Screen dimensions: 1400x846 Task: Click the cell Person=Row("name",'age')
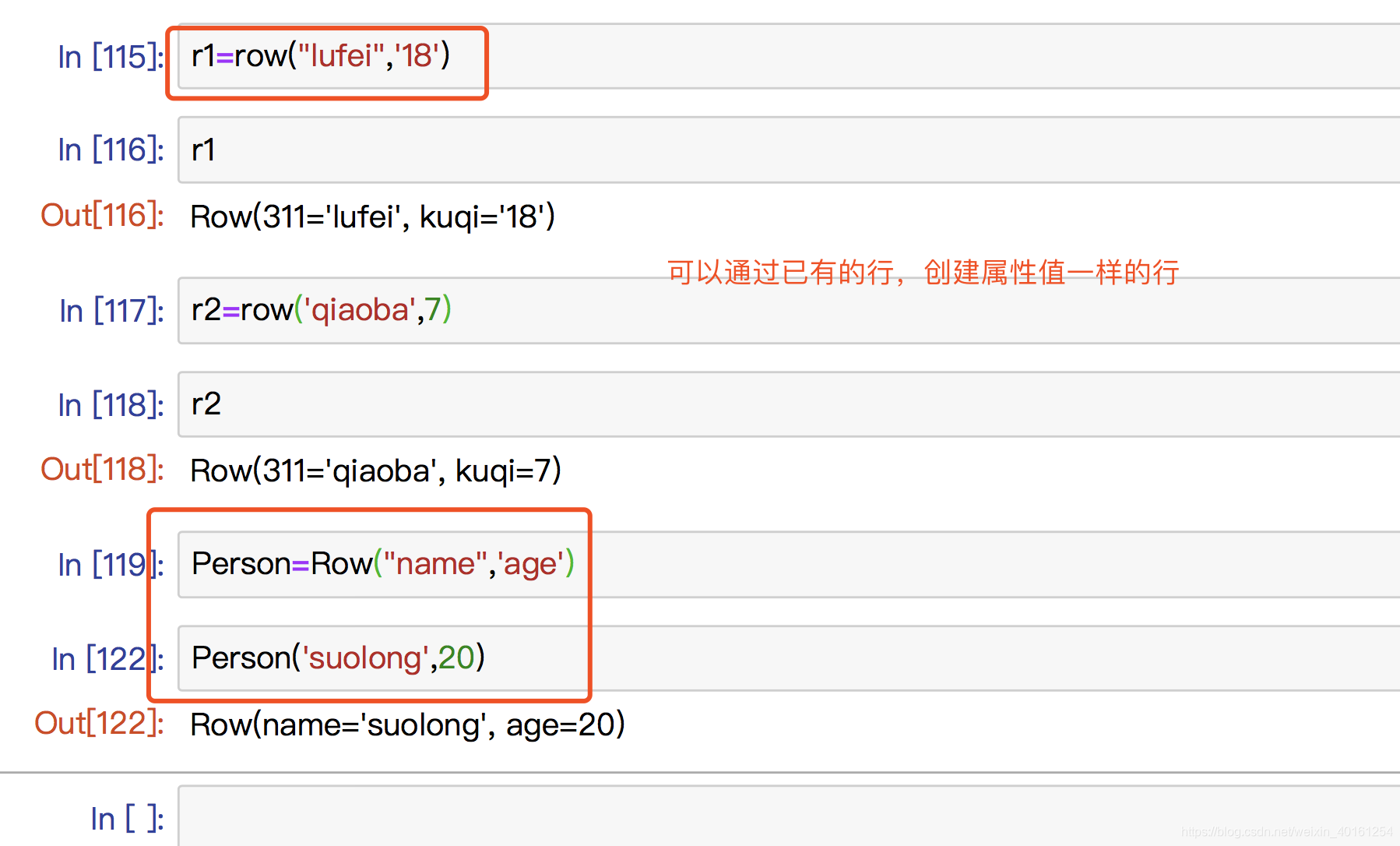tap(789, 564)
